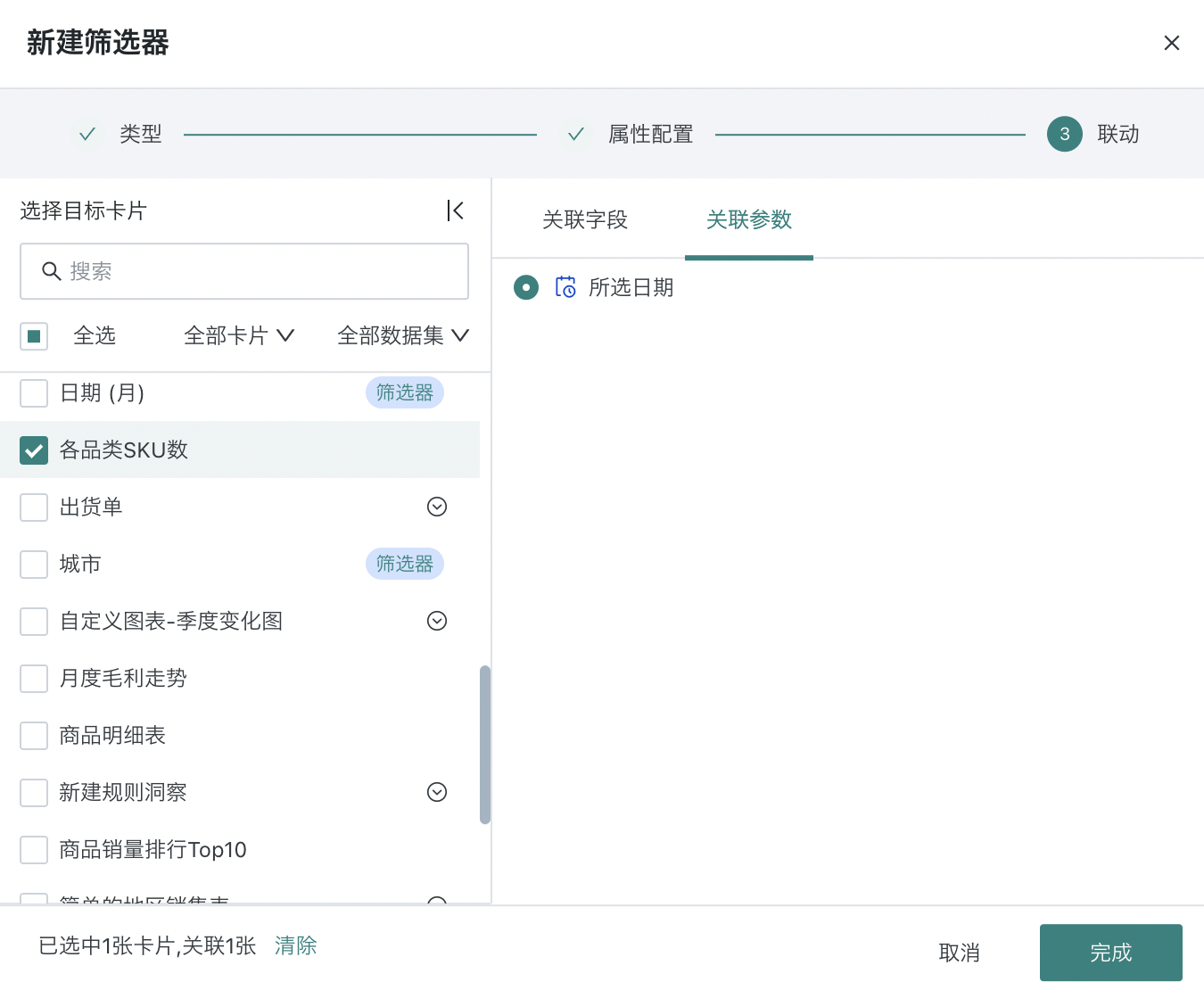1204x990 pixels.
Task: Check the 商品销量排行Top10 card
Action: tap(34, 850)
